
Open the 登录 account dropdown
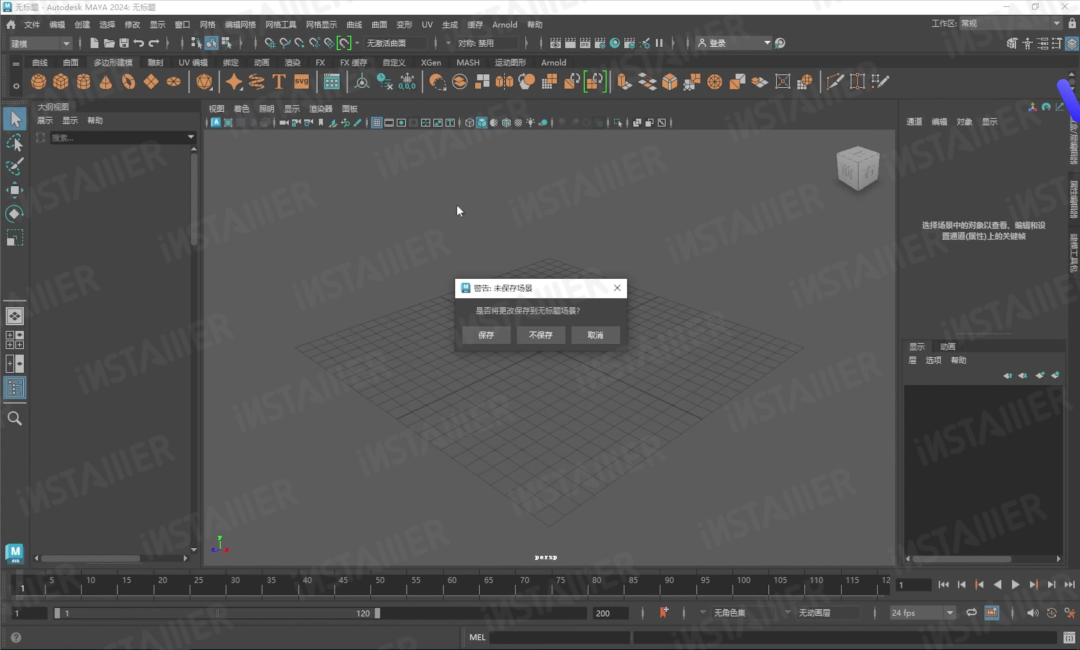(x=734, y=43)
